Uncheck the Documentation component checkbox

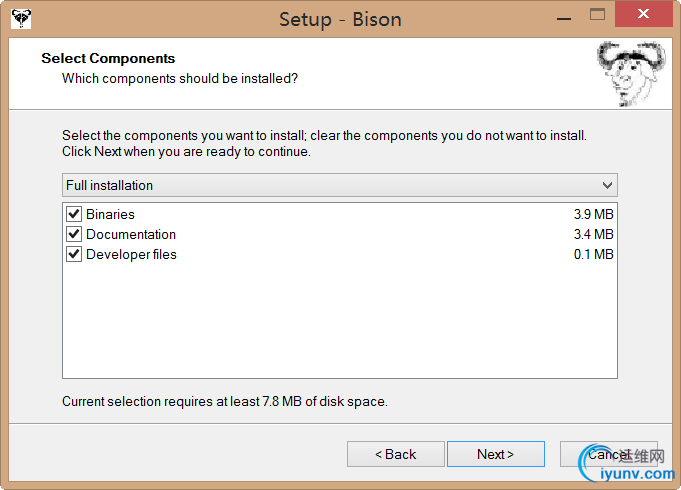click(74, 234)
